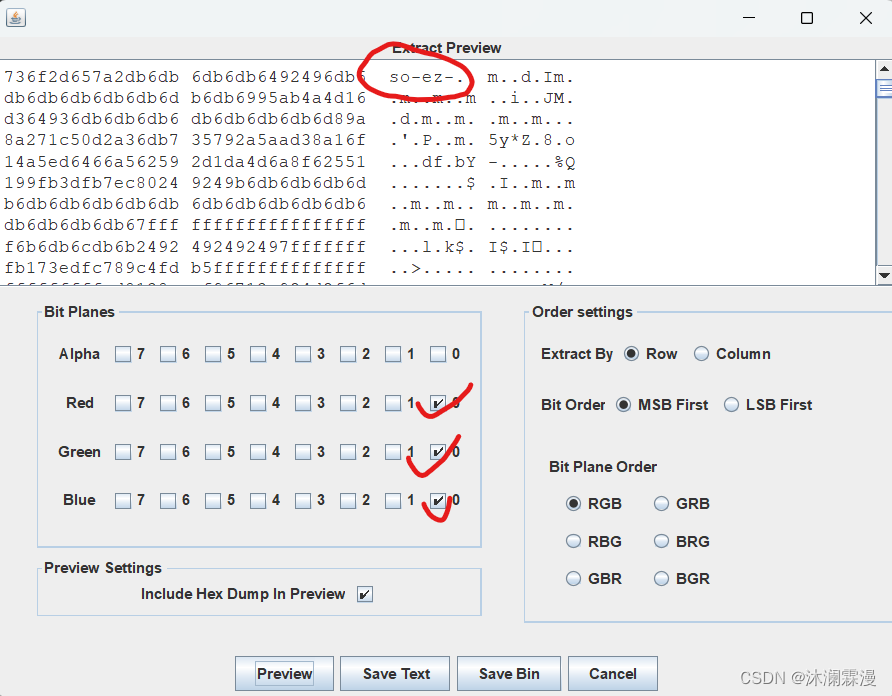Set bit plane order to BGR

point(661,579)
